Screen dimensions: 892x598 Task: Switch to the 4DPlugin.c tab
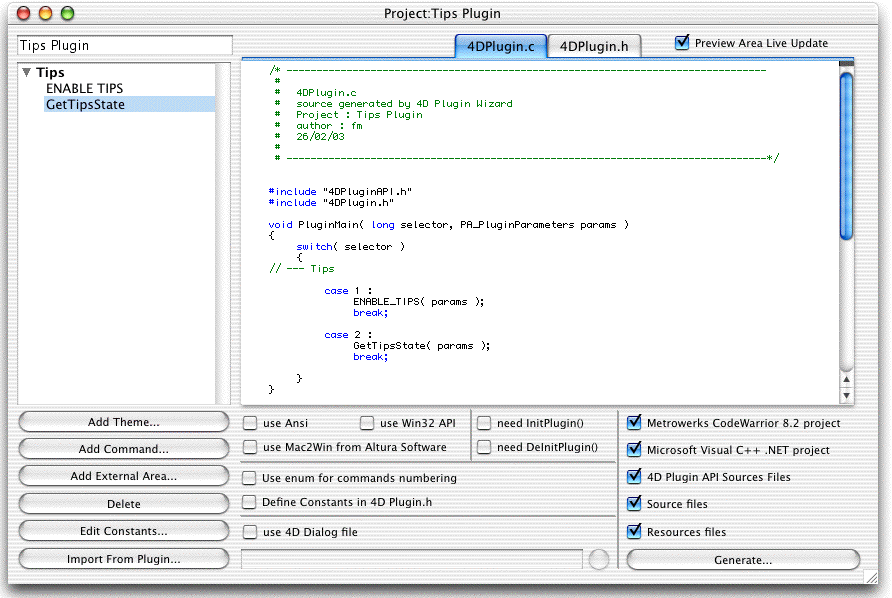[500, 46]
